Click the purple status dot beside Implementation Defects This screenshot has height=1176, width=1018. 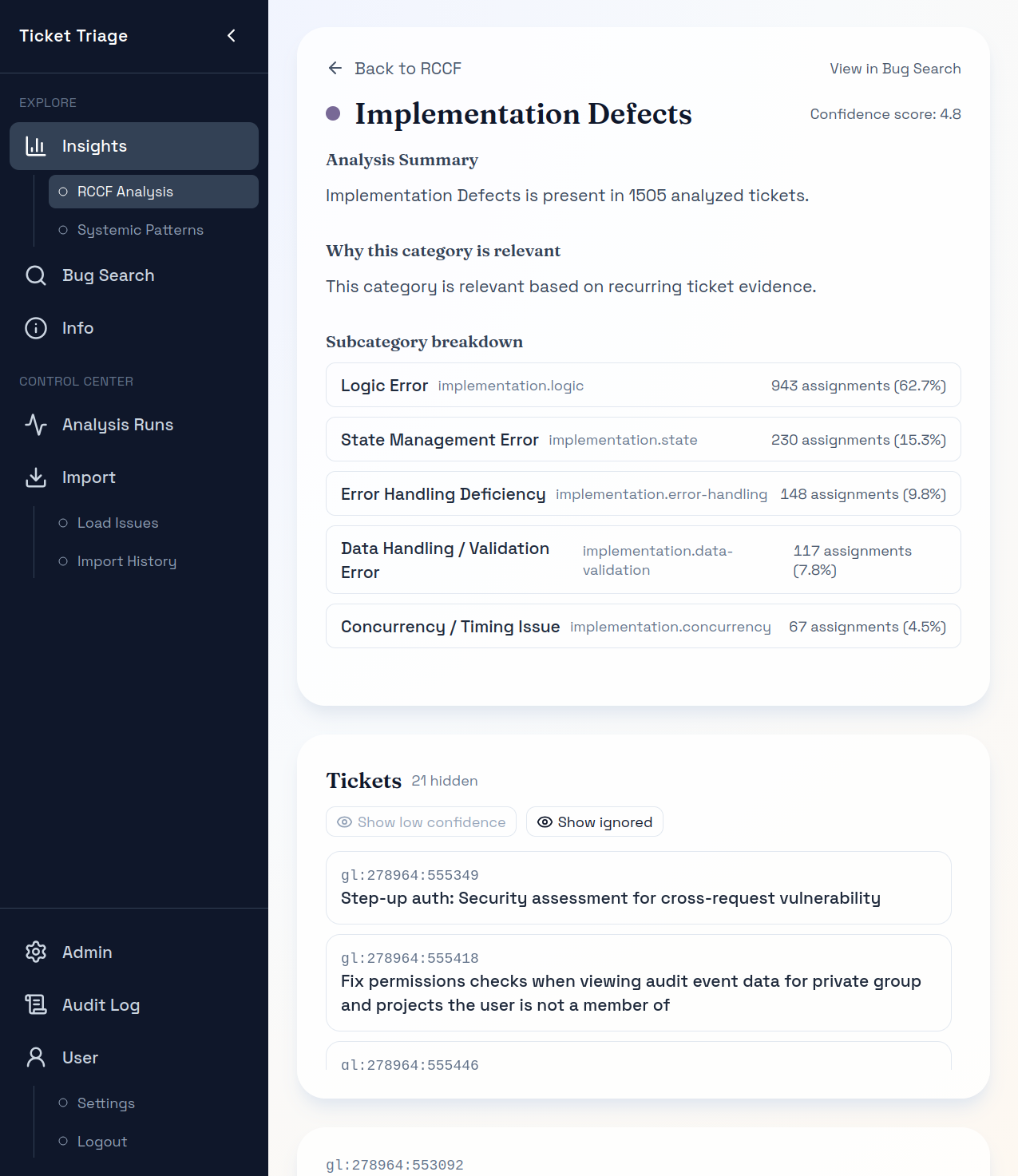331,113
